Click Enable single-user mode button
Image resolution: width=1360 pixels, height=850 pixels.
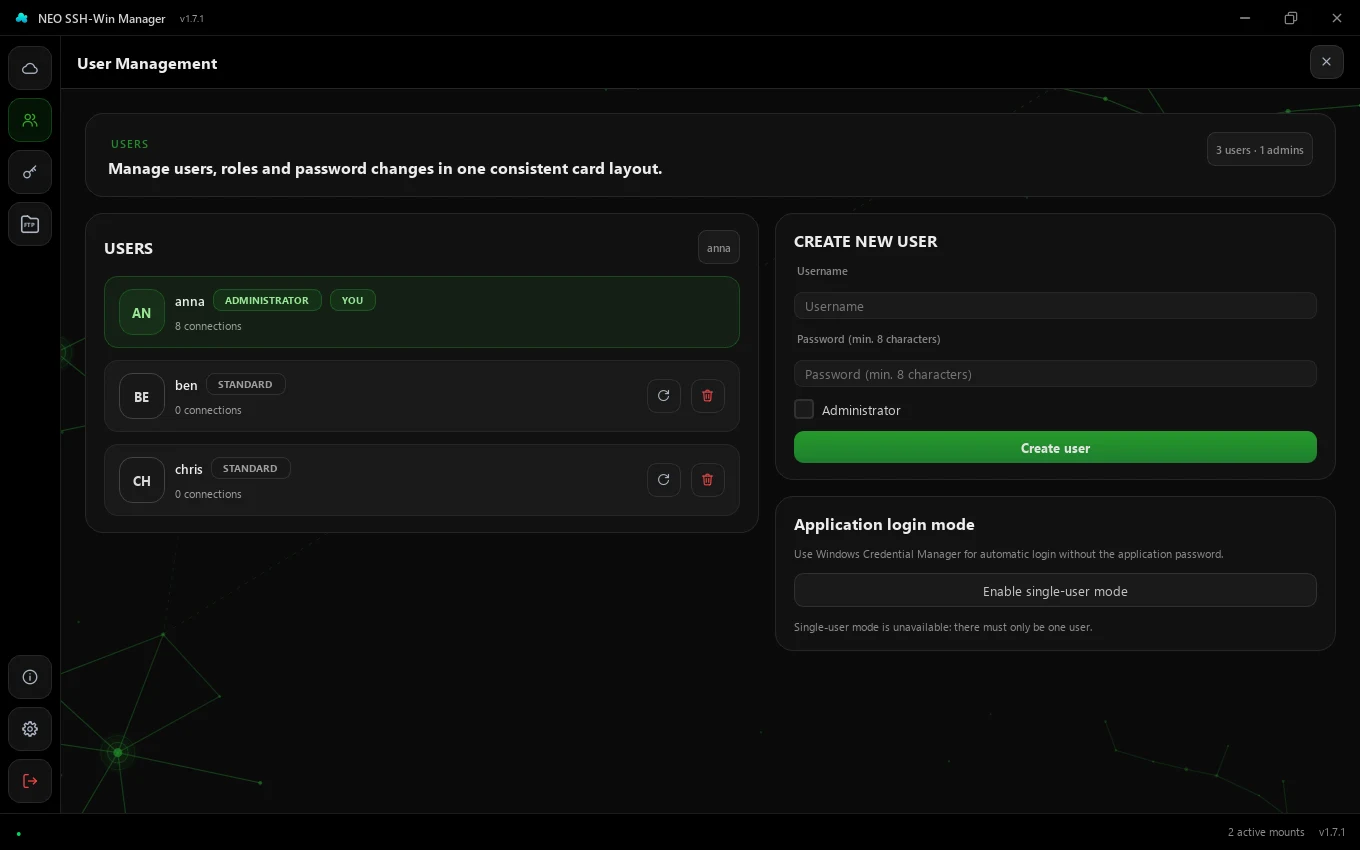1055,590
